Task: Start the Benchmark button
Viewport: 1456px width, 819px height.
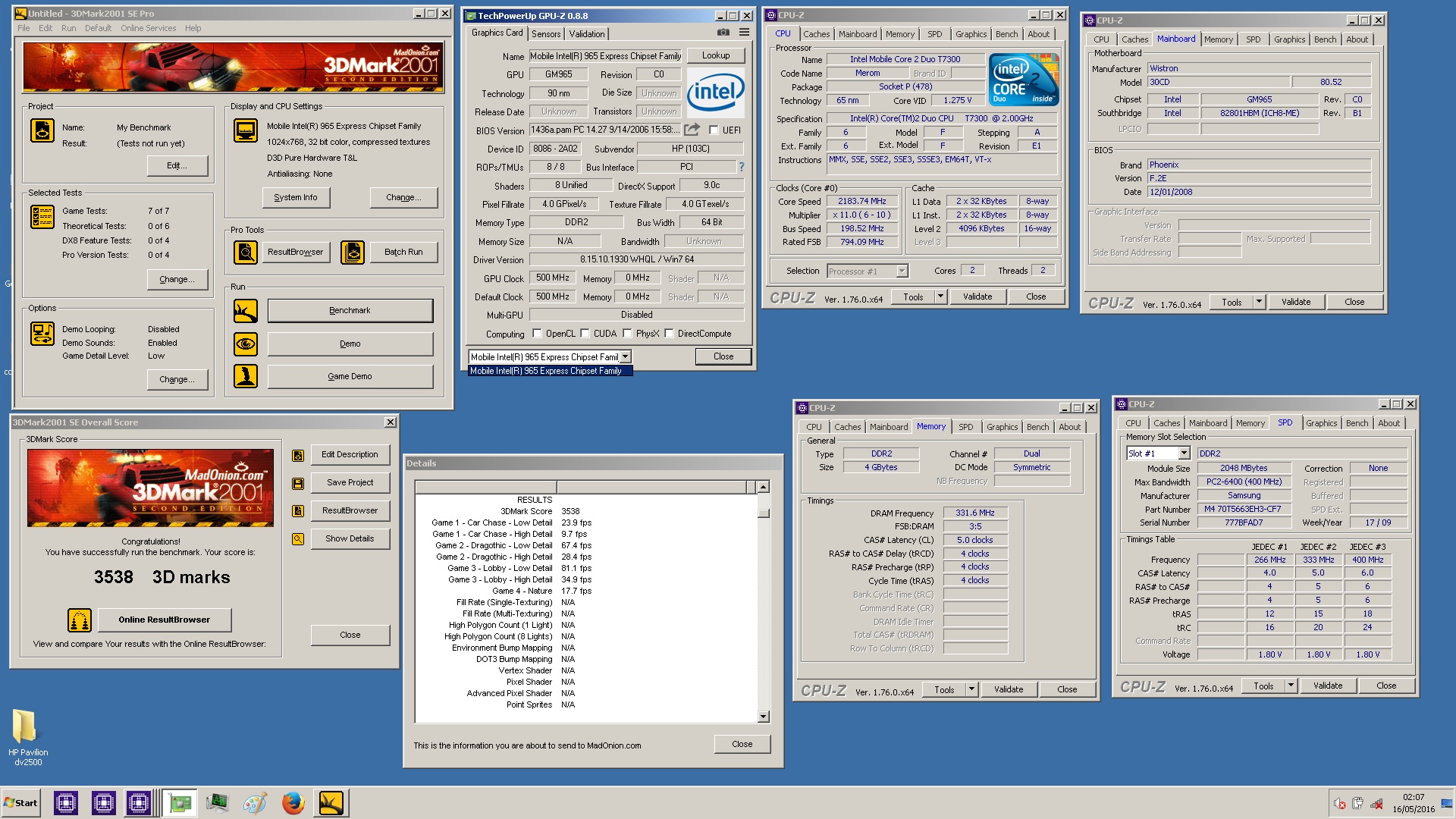Action: coord(350,311)
